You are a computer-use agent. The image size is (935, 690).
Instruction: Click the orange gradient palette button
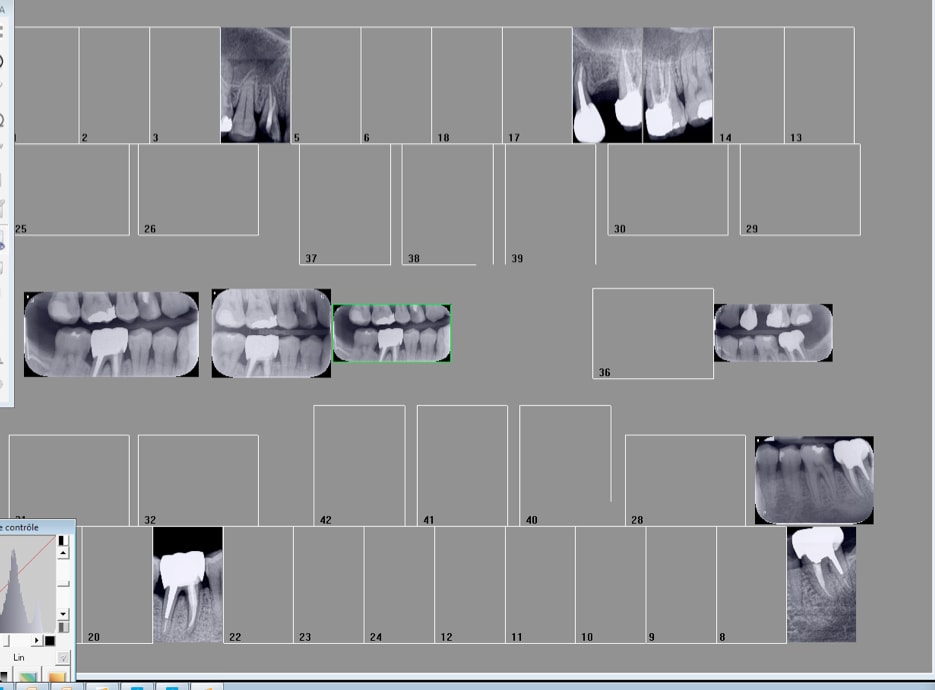coord(57,676)
